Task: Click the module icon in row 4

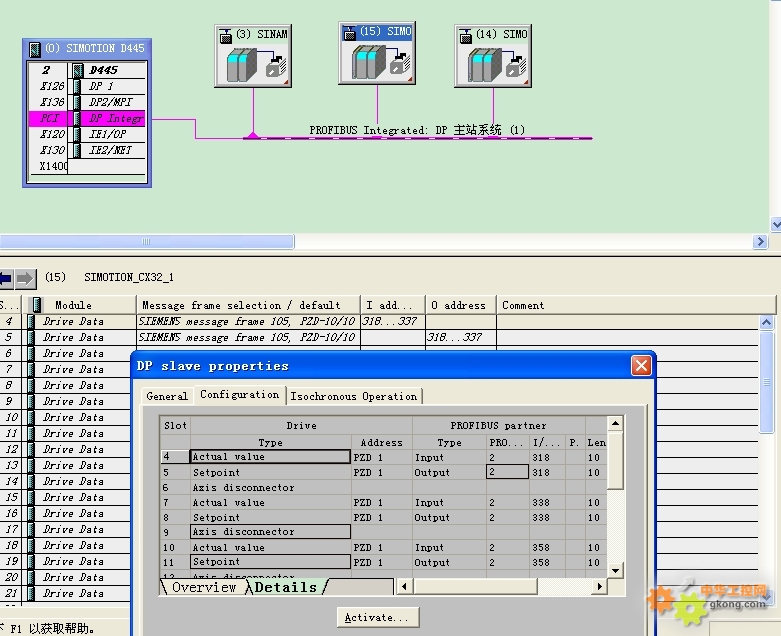Action: (x=31, y=321)
